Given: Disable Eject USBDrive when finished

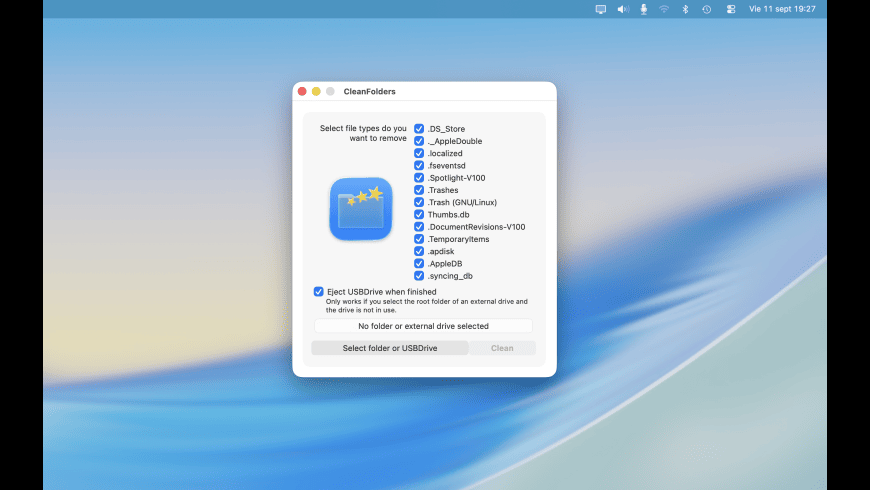Looking at the screenshot, I should coord(318,291).
